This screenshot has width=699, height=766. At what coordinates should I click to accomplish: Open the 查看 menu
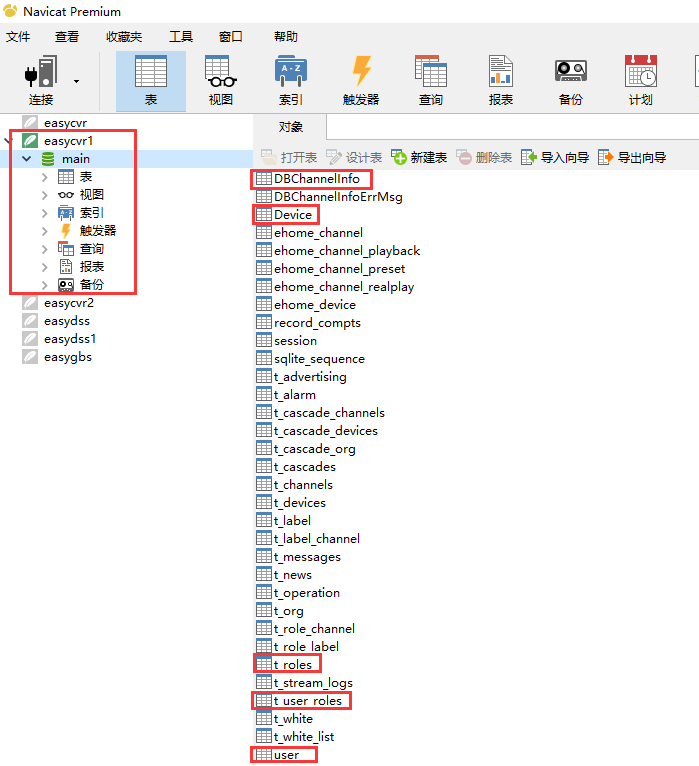tap(67, 37)
